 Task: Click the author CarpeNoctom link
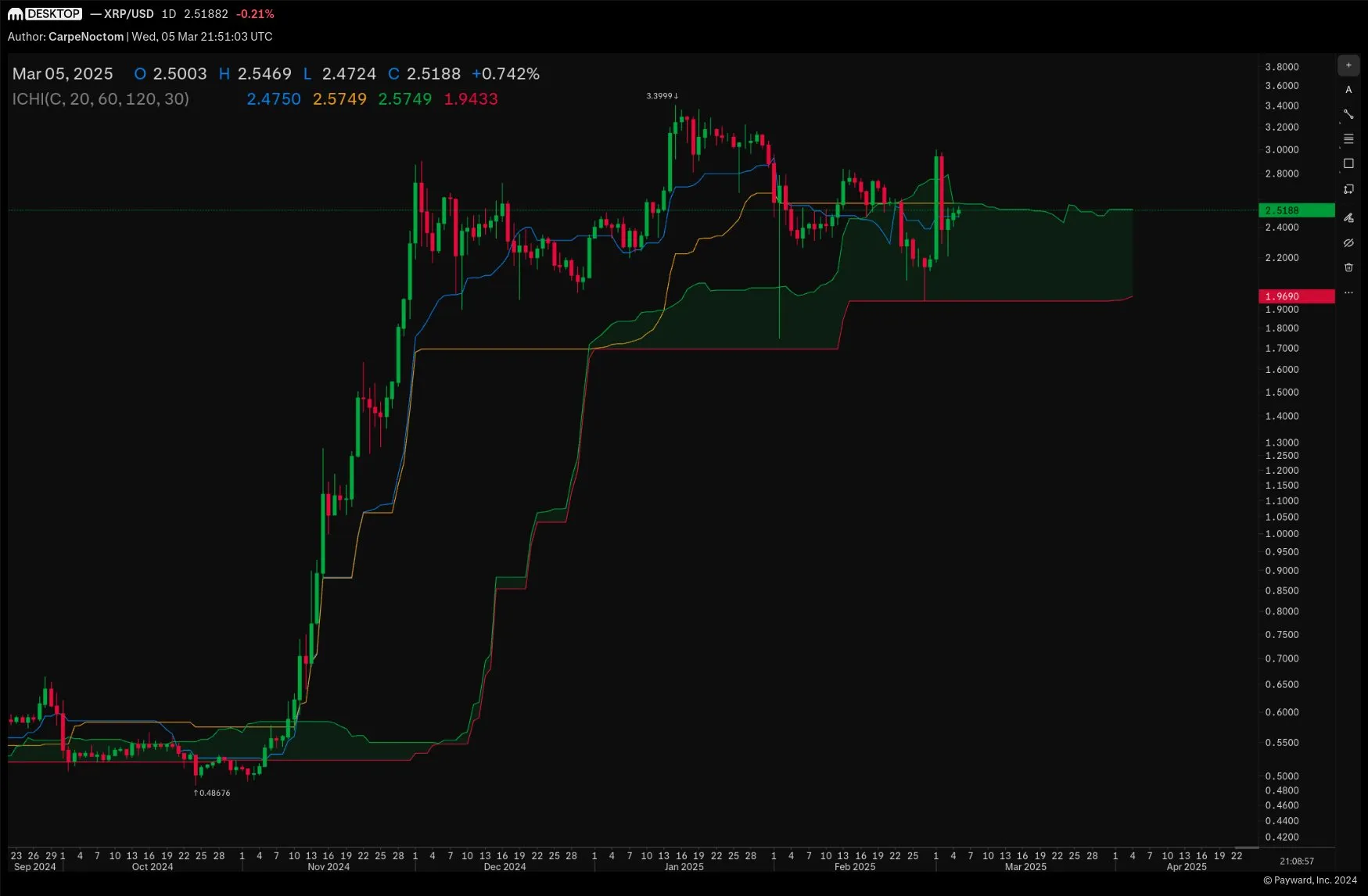pos(84,36)
